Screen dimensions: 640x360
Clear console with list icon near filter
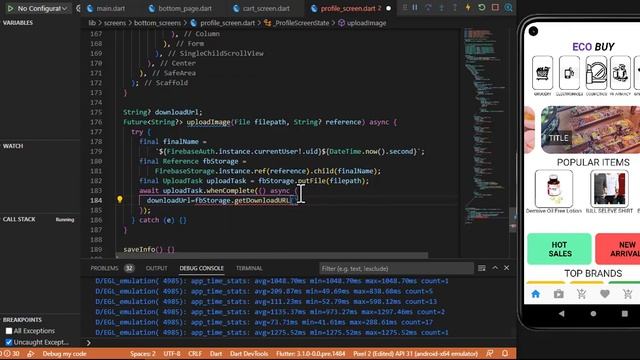[x=482, y=268]
